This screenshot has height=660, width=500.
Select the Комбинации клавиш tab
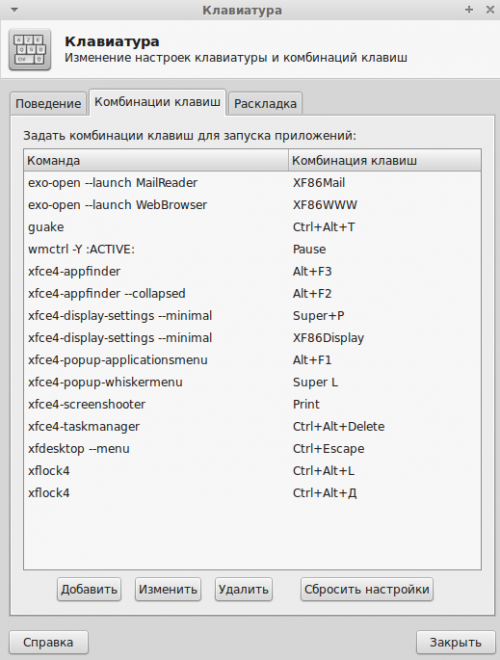click(x=157, y=102)
